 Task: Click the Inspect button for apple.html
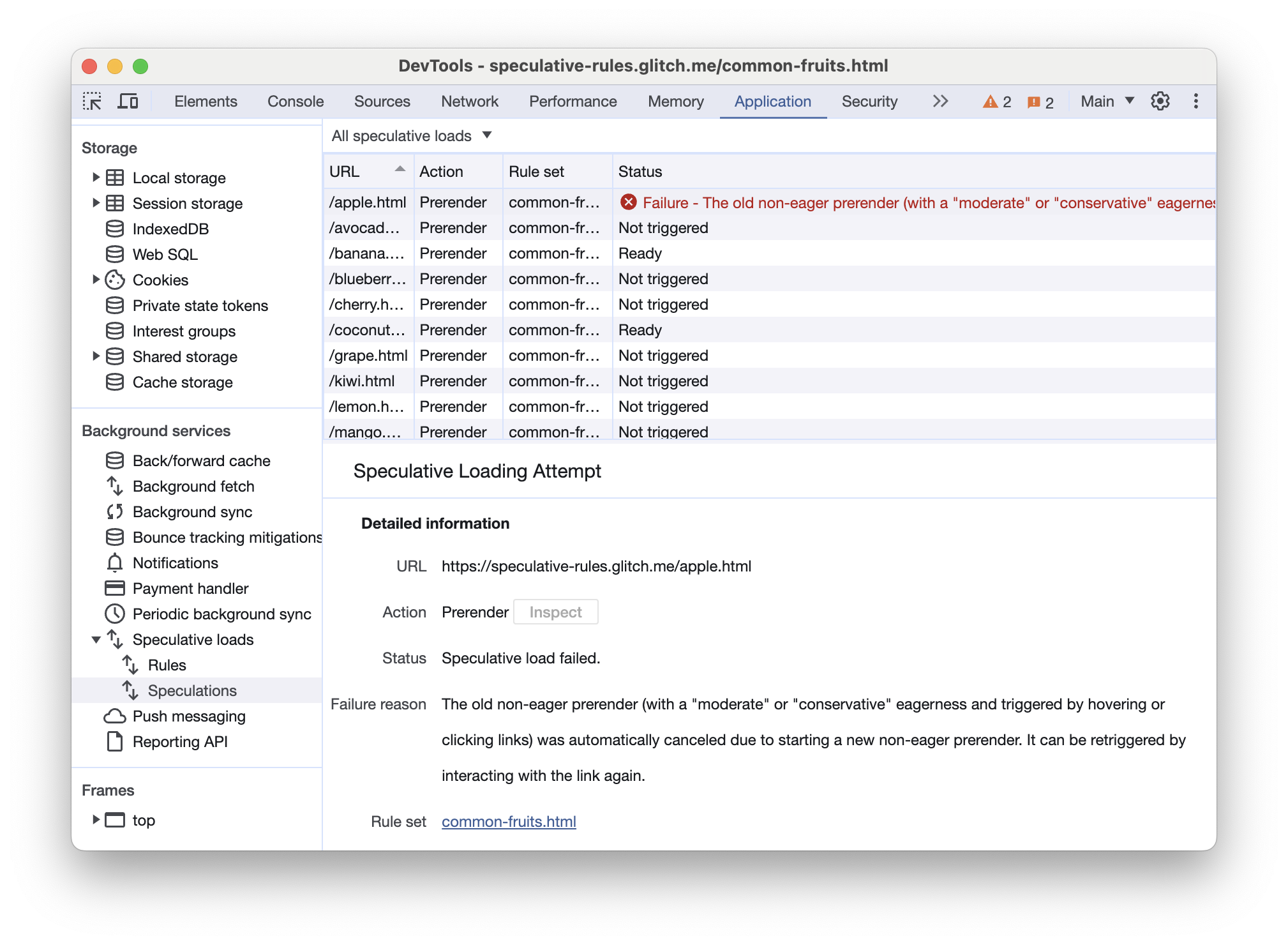coord(555,611)
